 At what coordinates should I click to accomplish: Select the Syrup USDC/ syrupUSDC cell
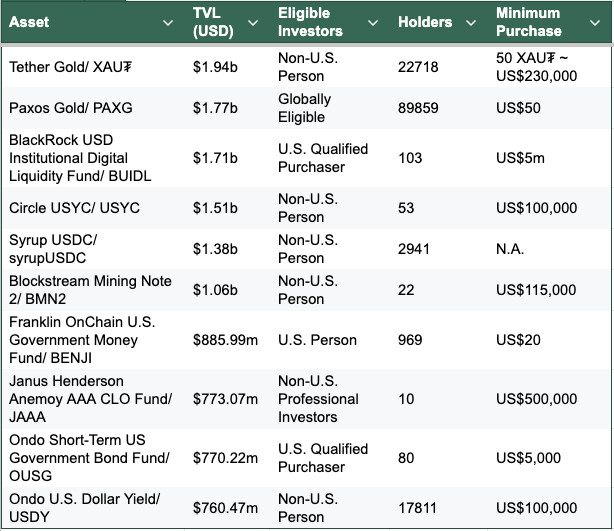[x=53, y=249]
